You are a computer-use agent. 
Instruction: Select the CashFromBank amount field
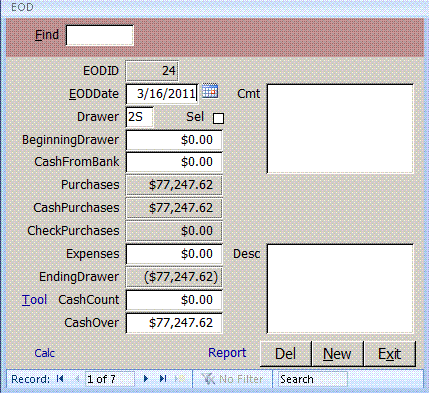click(174, 162)
